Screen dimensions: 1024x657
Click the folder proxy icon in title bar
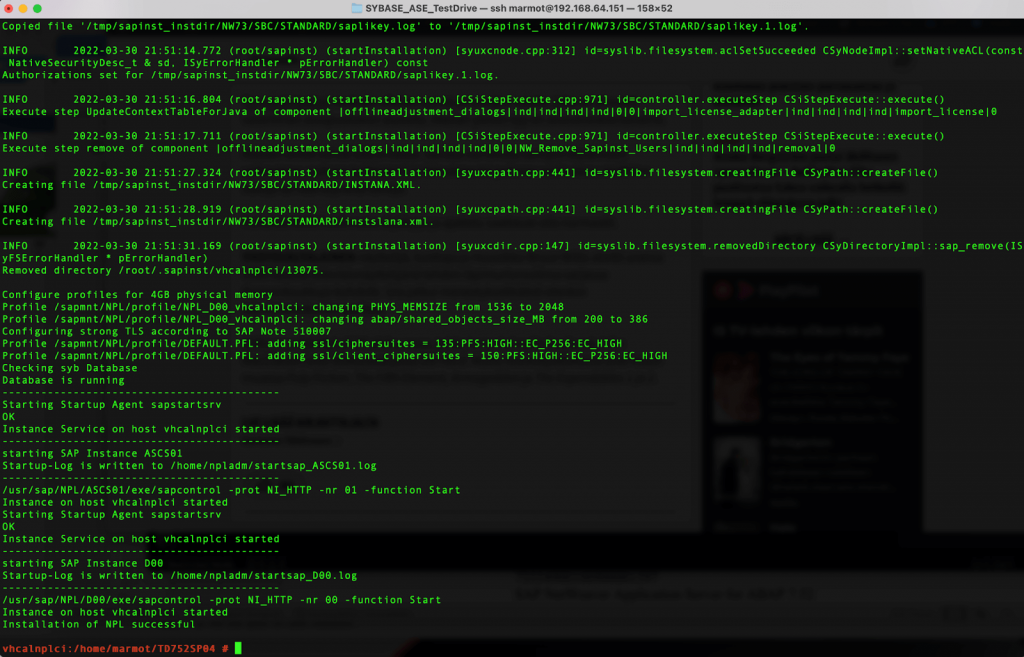[357, 8]
